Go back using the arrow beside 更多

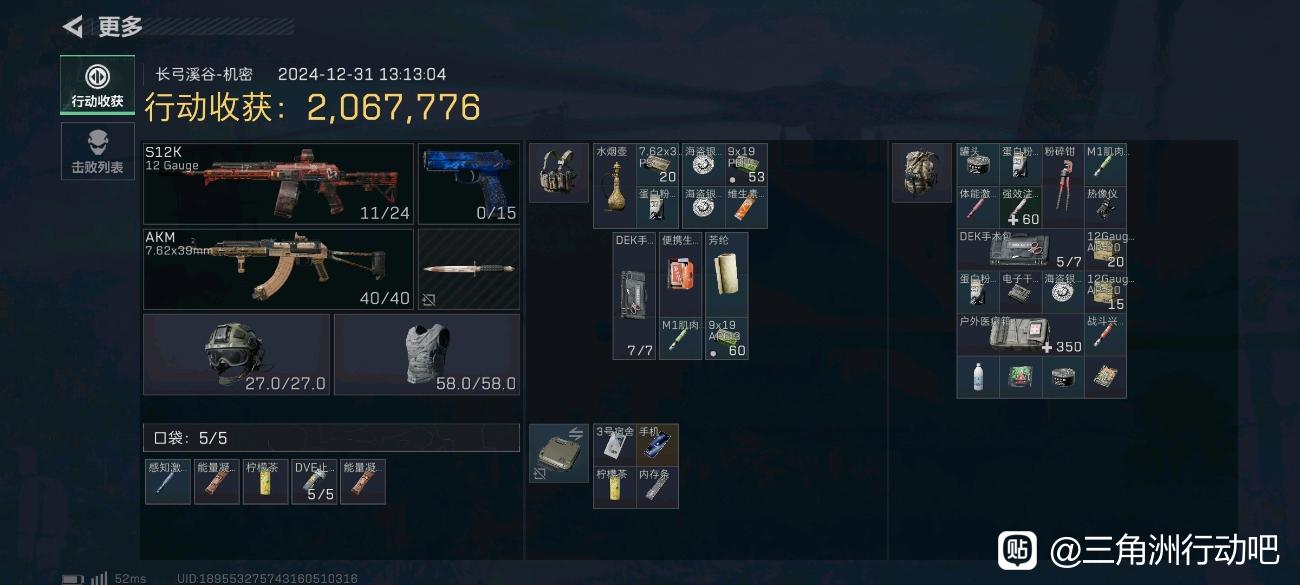[x=72, y=26]
